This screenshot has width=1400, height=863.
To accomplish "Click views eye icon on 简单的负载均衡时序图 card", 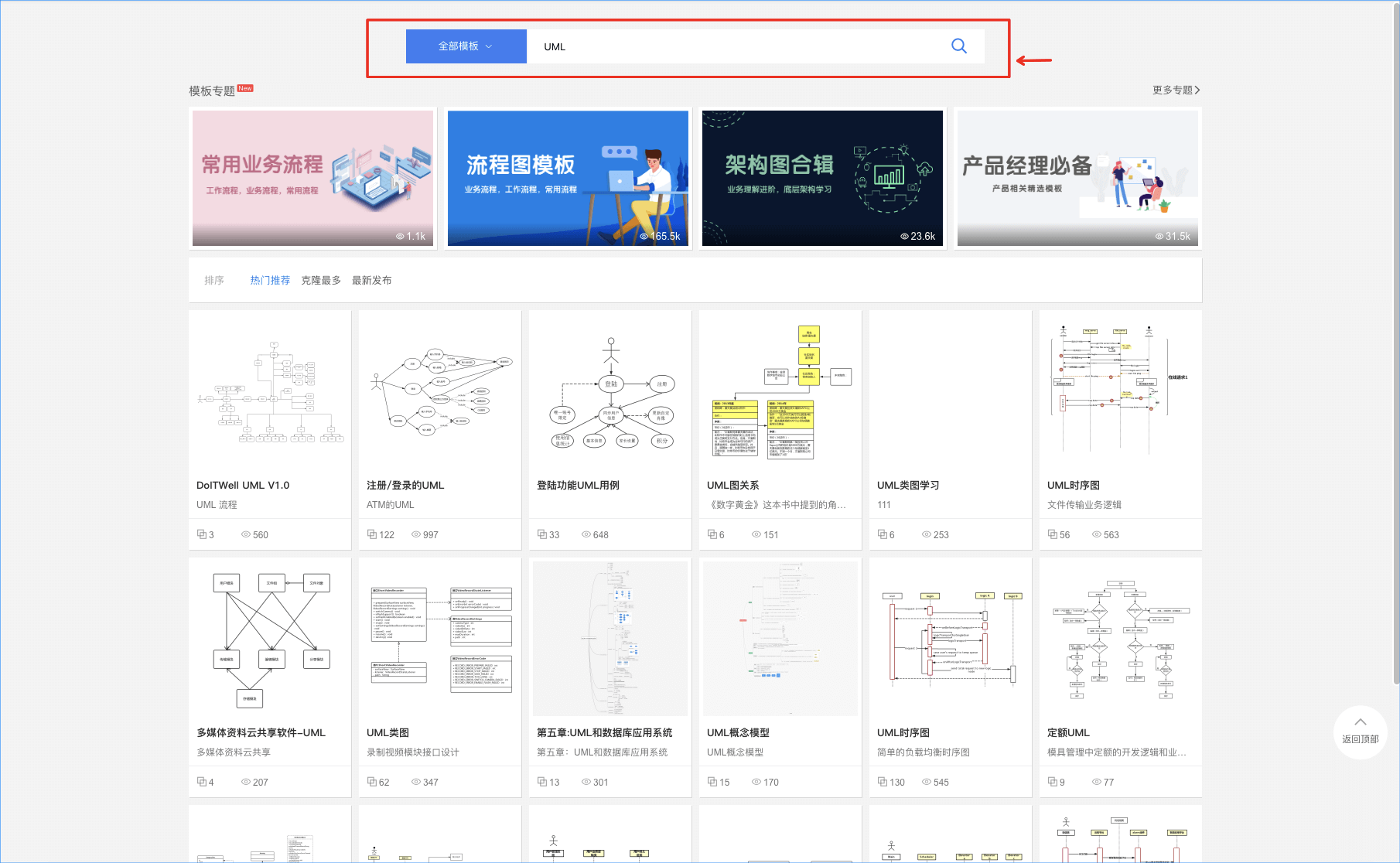I will click(x=927, y=782).
